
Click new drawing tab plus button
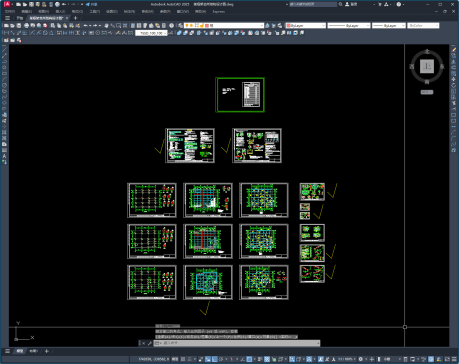click(75, 18)
